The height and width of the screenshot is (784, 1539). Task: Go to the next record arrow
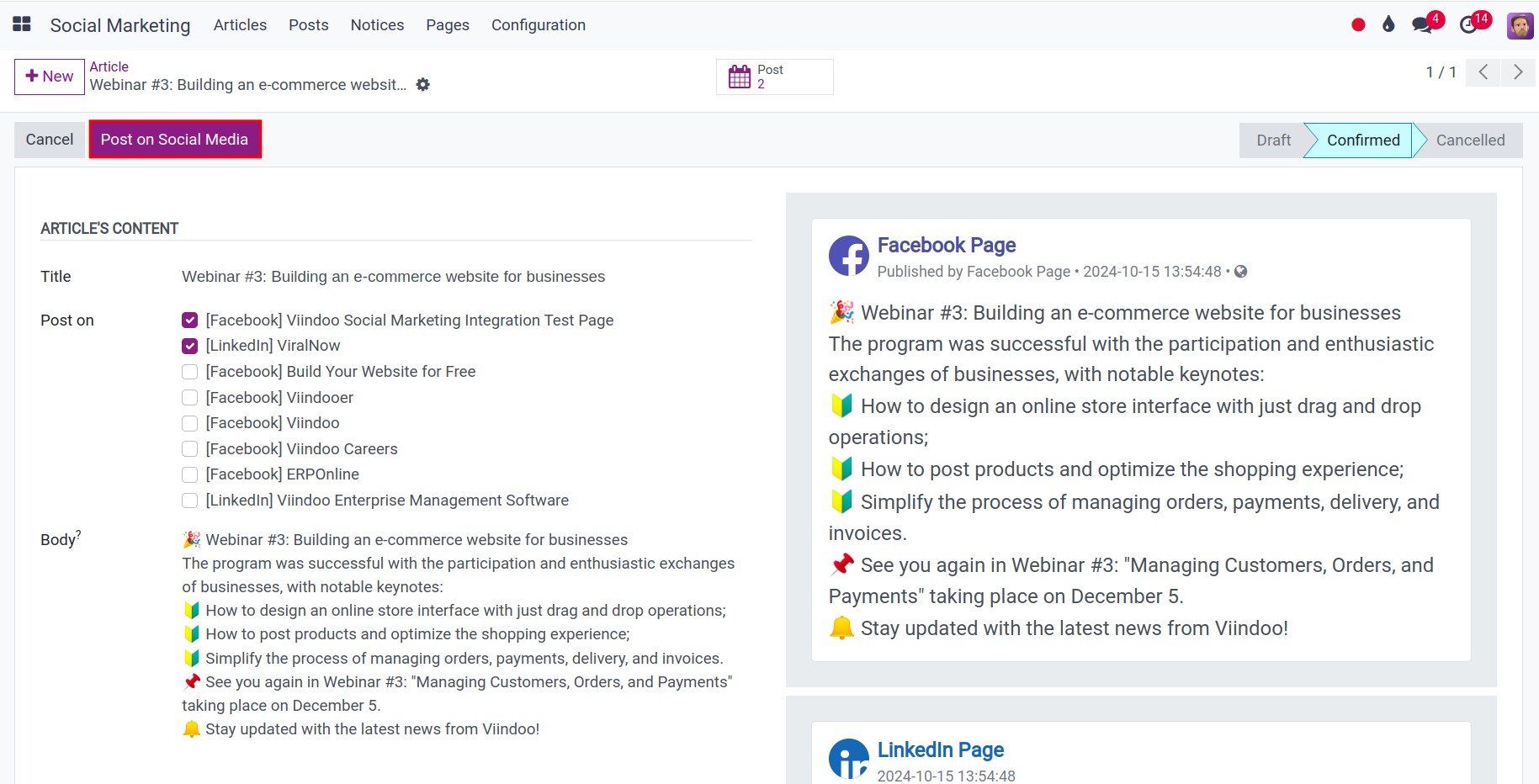[x=1518, y=72]
